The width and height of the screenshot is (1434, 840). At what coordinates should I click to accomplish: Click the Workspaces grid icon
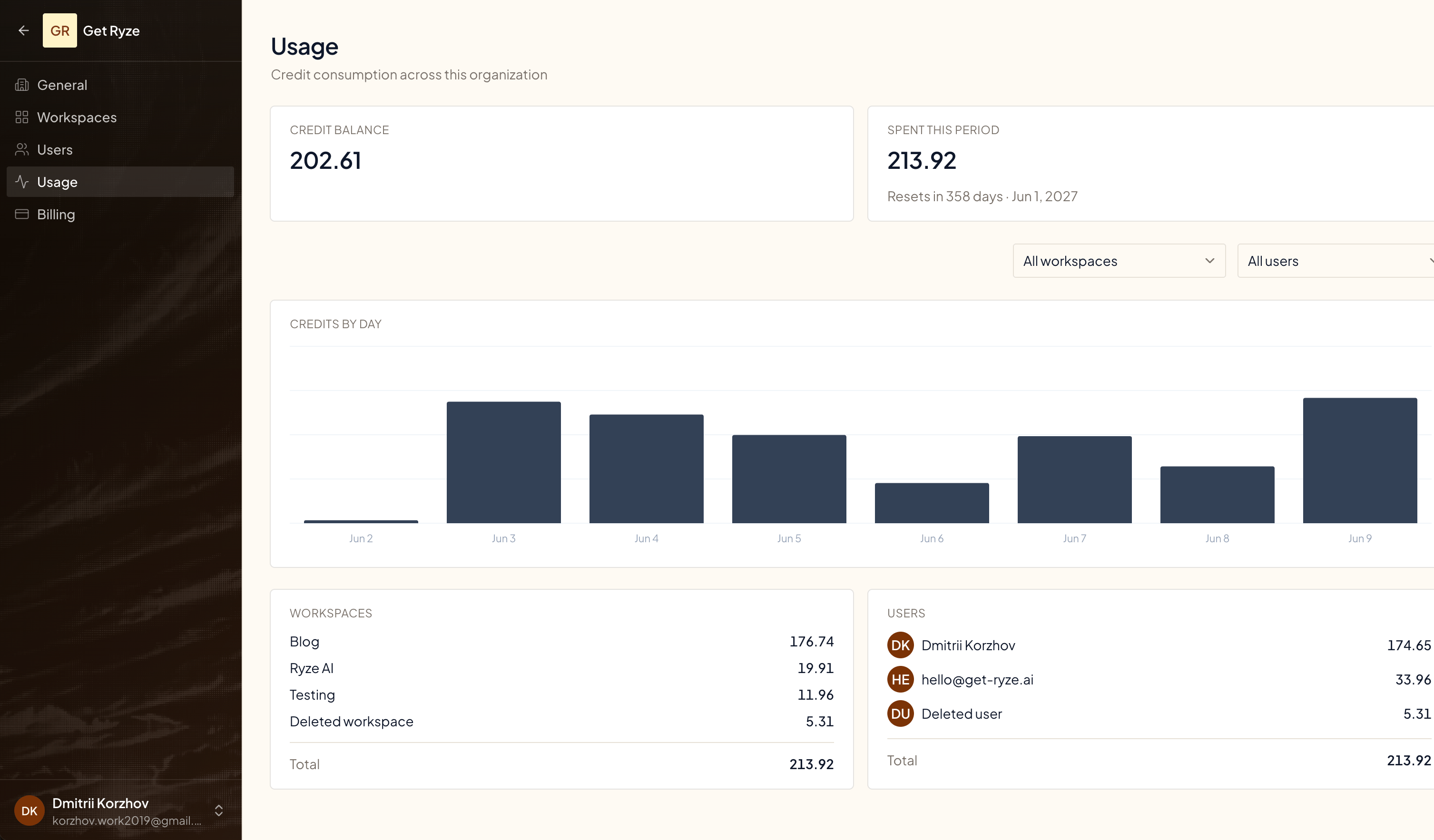click(21, 117)
